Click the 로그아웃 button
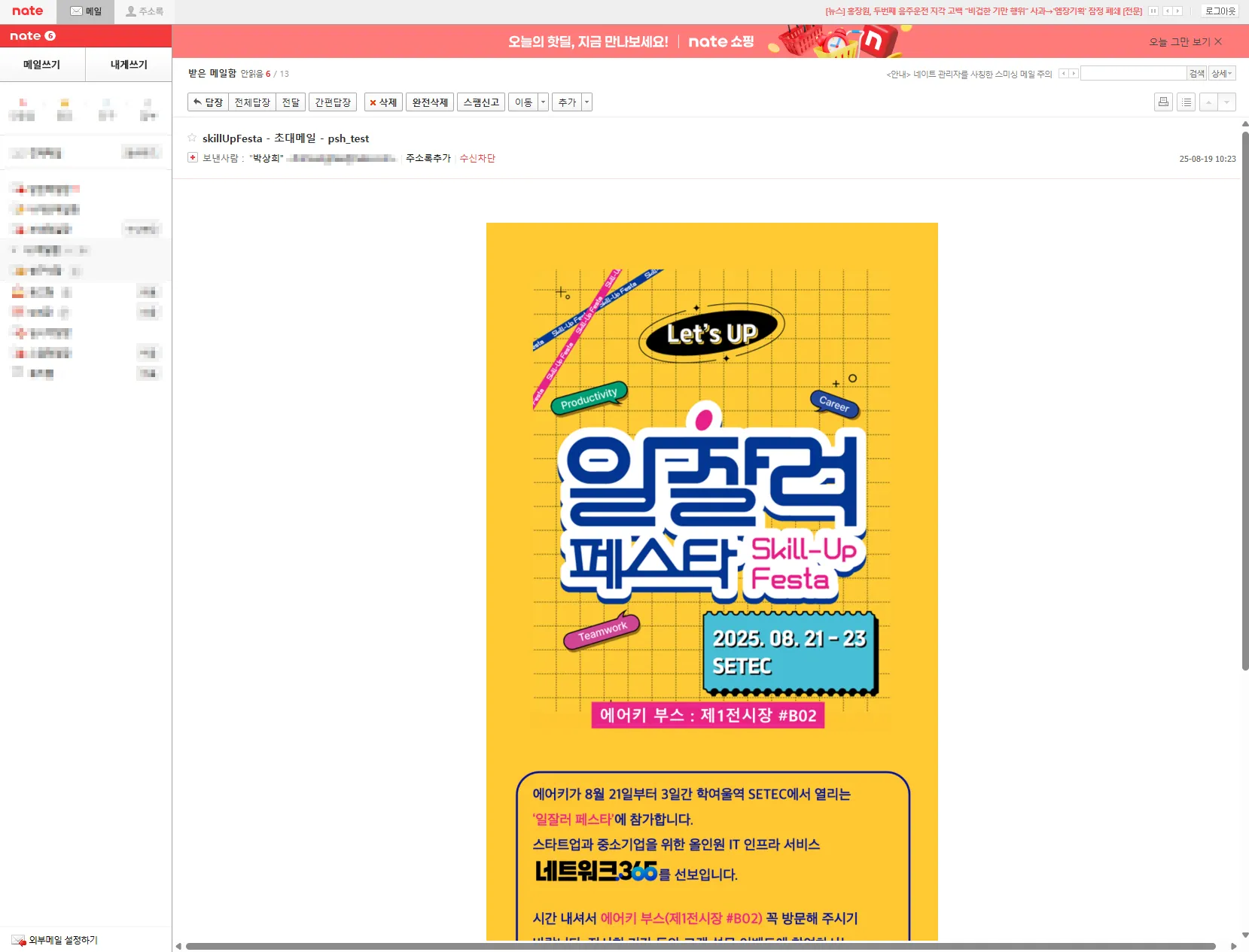This screenshot has width=1249, height=952. 1220,11
